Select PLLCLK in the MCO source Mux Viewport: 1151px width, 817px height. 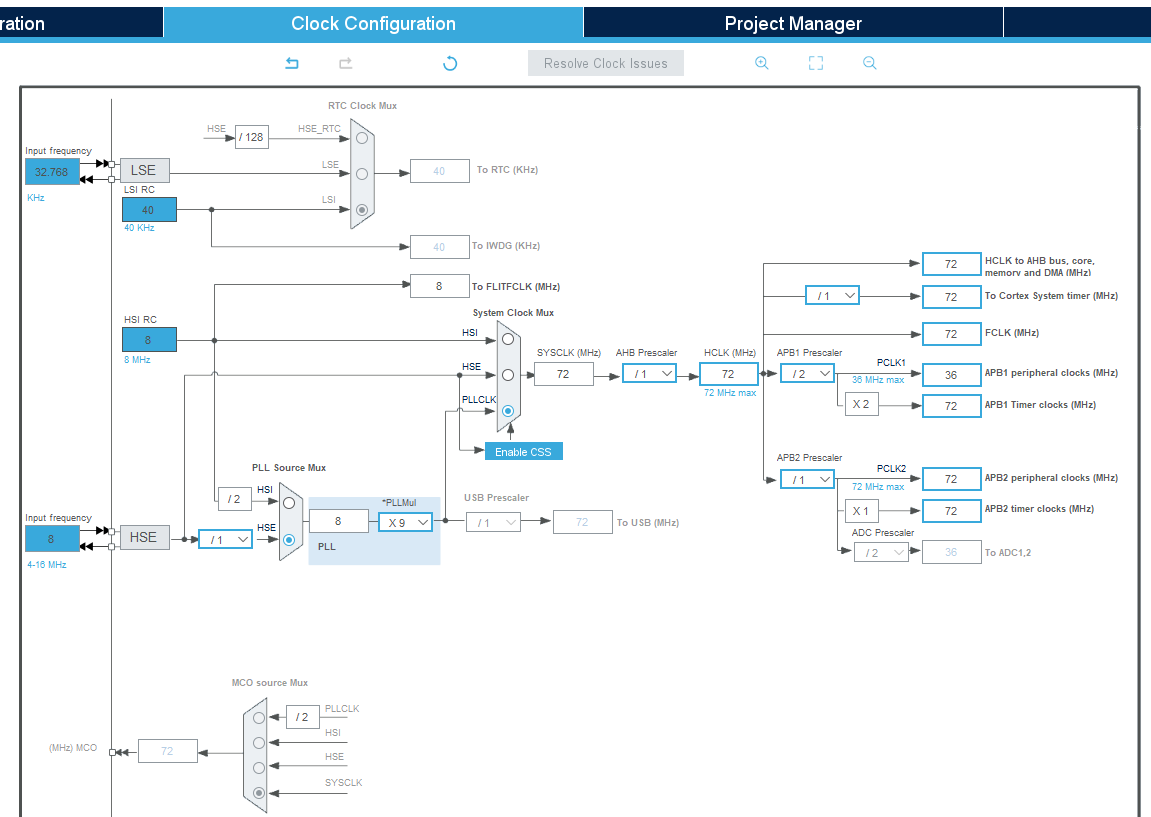(x=258, y=717)
